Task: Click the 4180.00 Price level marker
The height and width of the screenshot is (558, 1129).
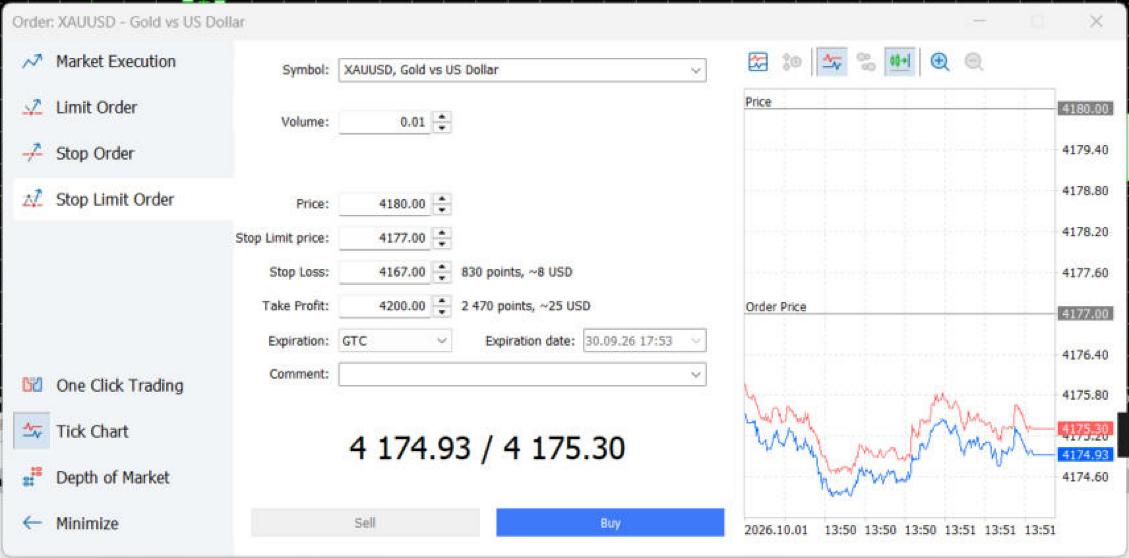Action: [x=1085, y=109]
